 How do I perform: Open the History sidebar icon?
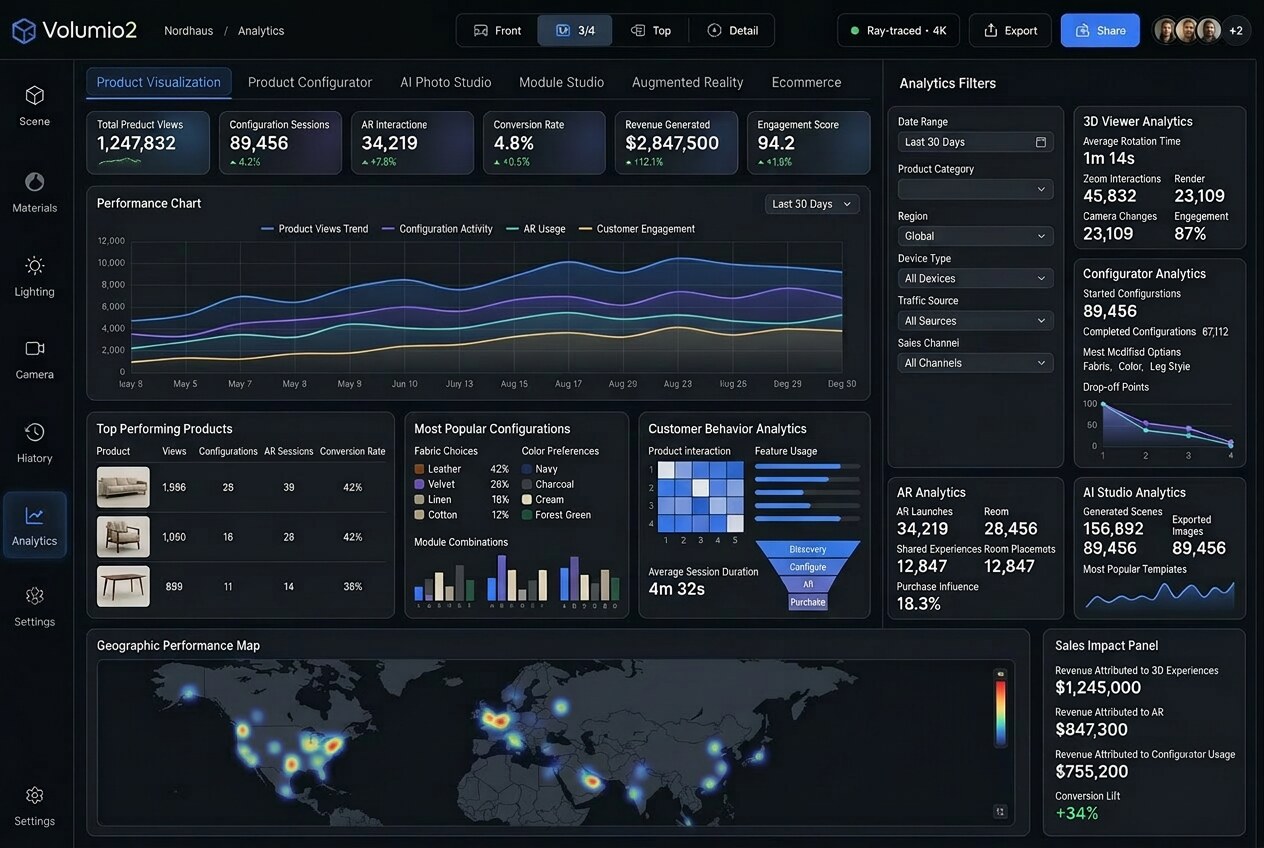click(x=34, y=432)
